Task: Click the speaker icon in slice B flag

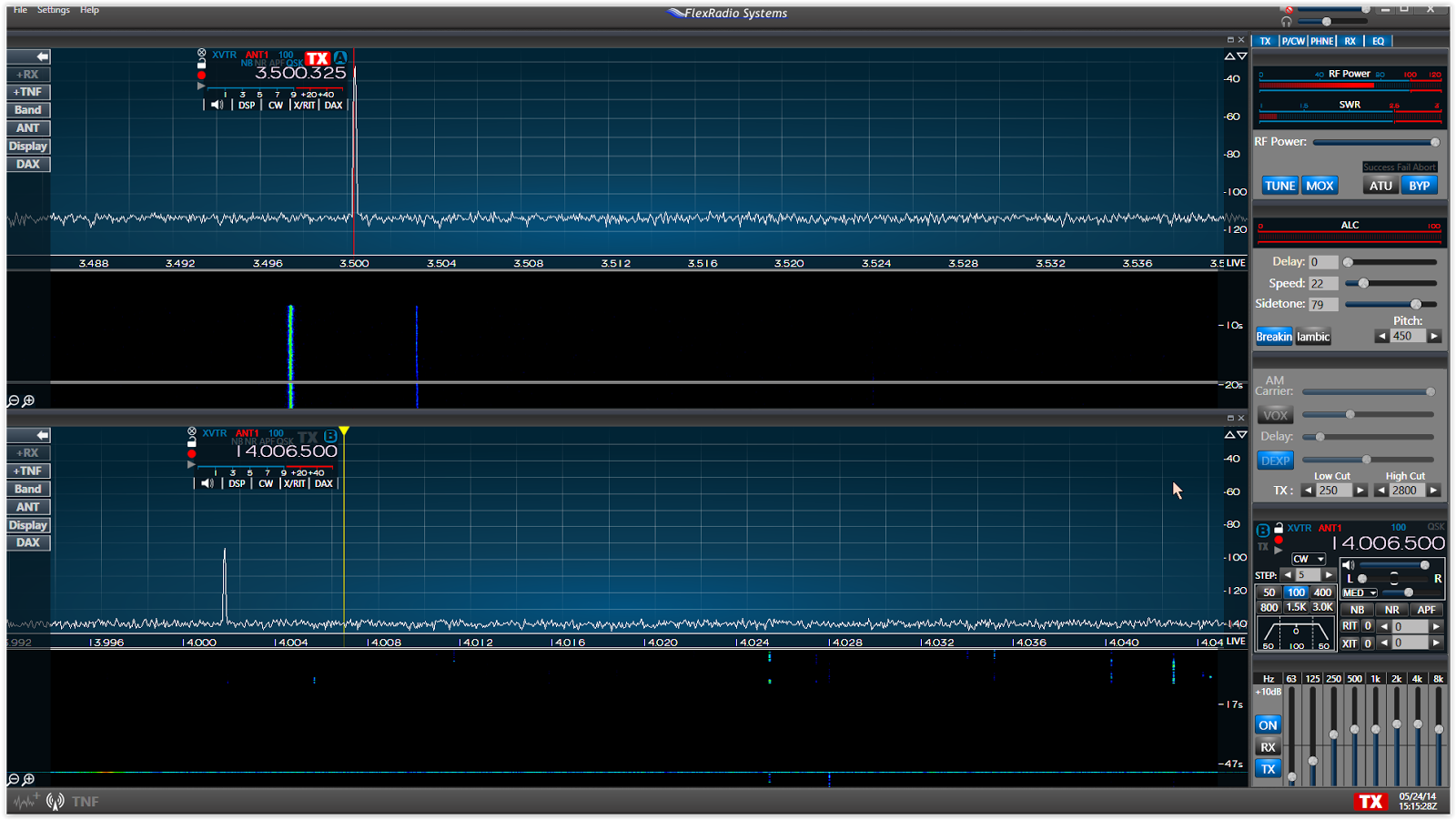Action: coord(207,483)
